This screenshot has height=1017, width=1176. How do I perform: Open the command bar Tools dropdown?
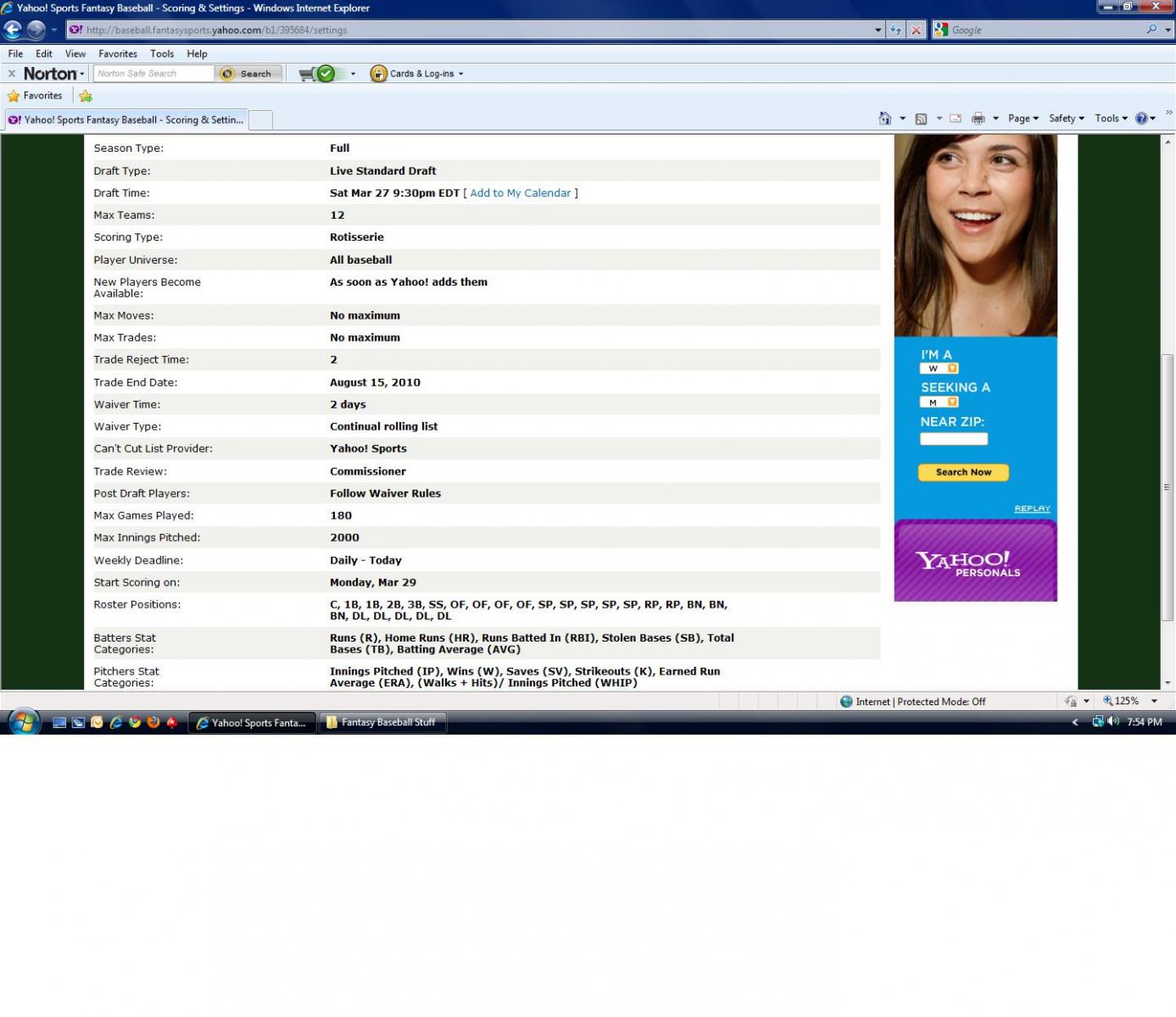1111,119
